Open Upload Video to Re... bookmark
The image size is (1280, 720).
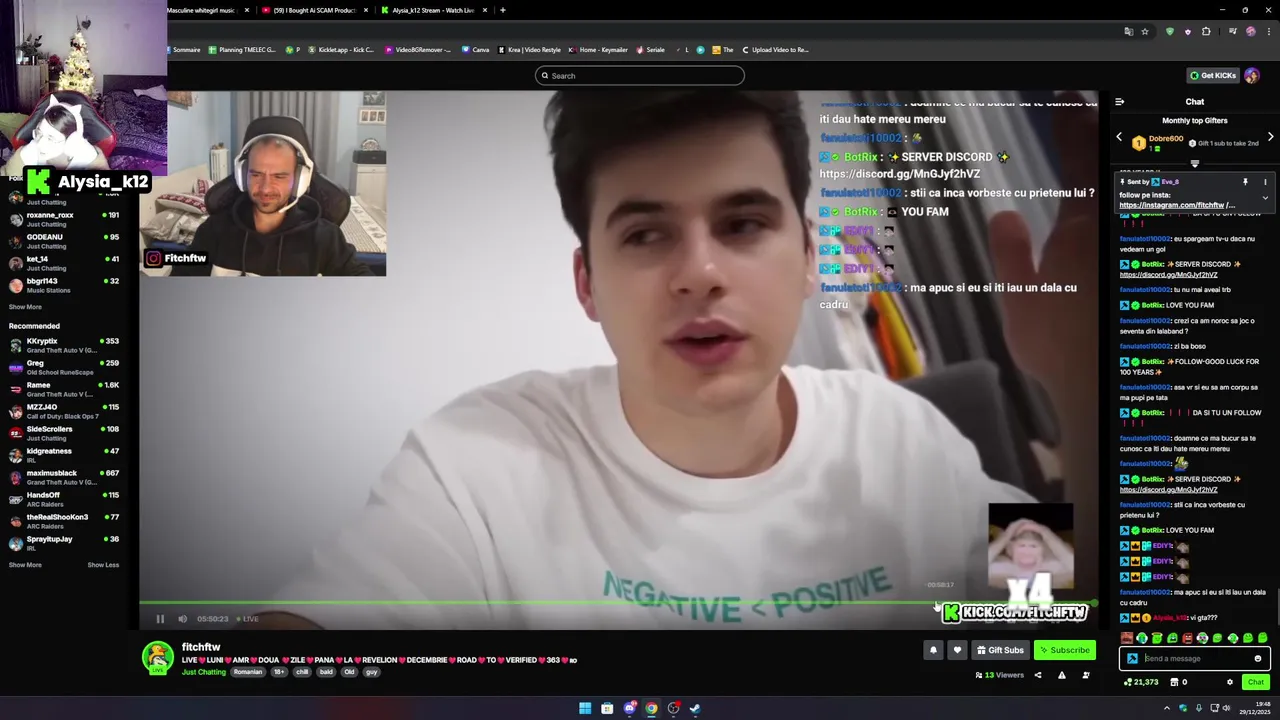pyautogui.click(x=775, y=49)
